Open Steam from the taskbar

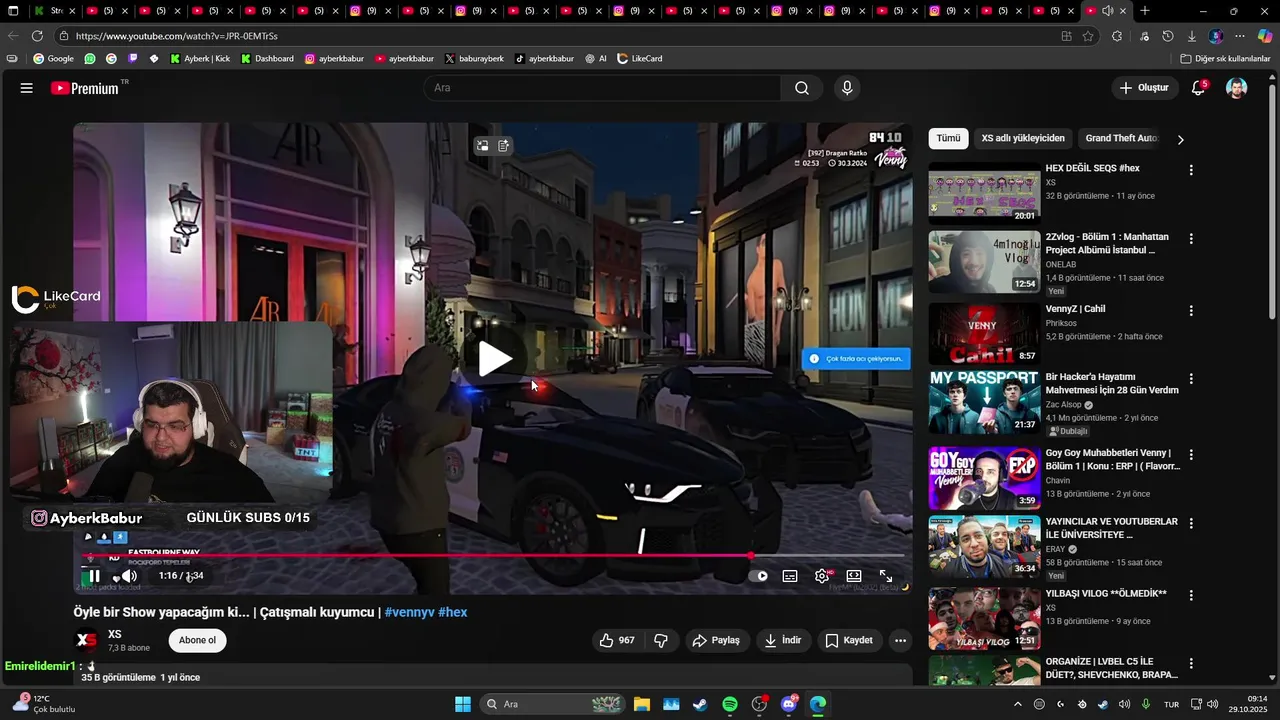click(700, 704)
